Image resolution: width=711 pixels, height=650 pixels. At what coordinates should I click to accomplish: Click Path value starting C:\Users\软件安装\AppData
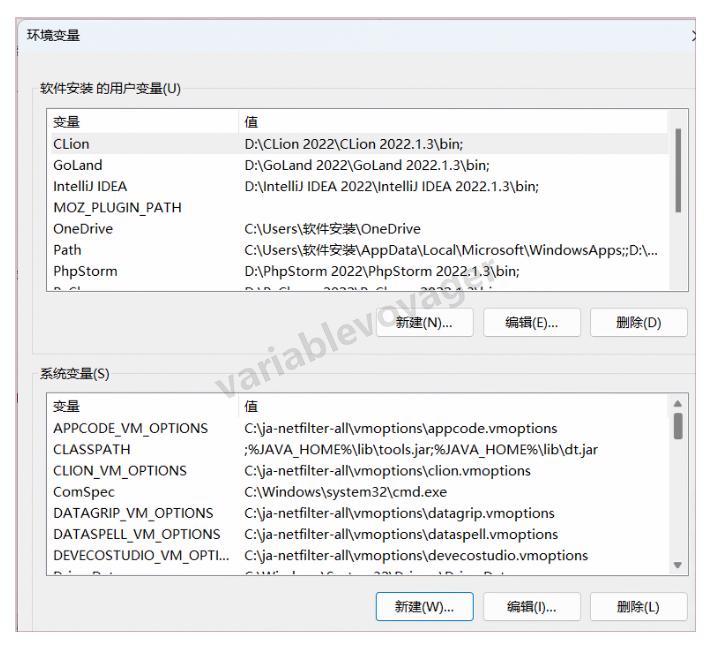coord(451,250)
